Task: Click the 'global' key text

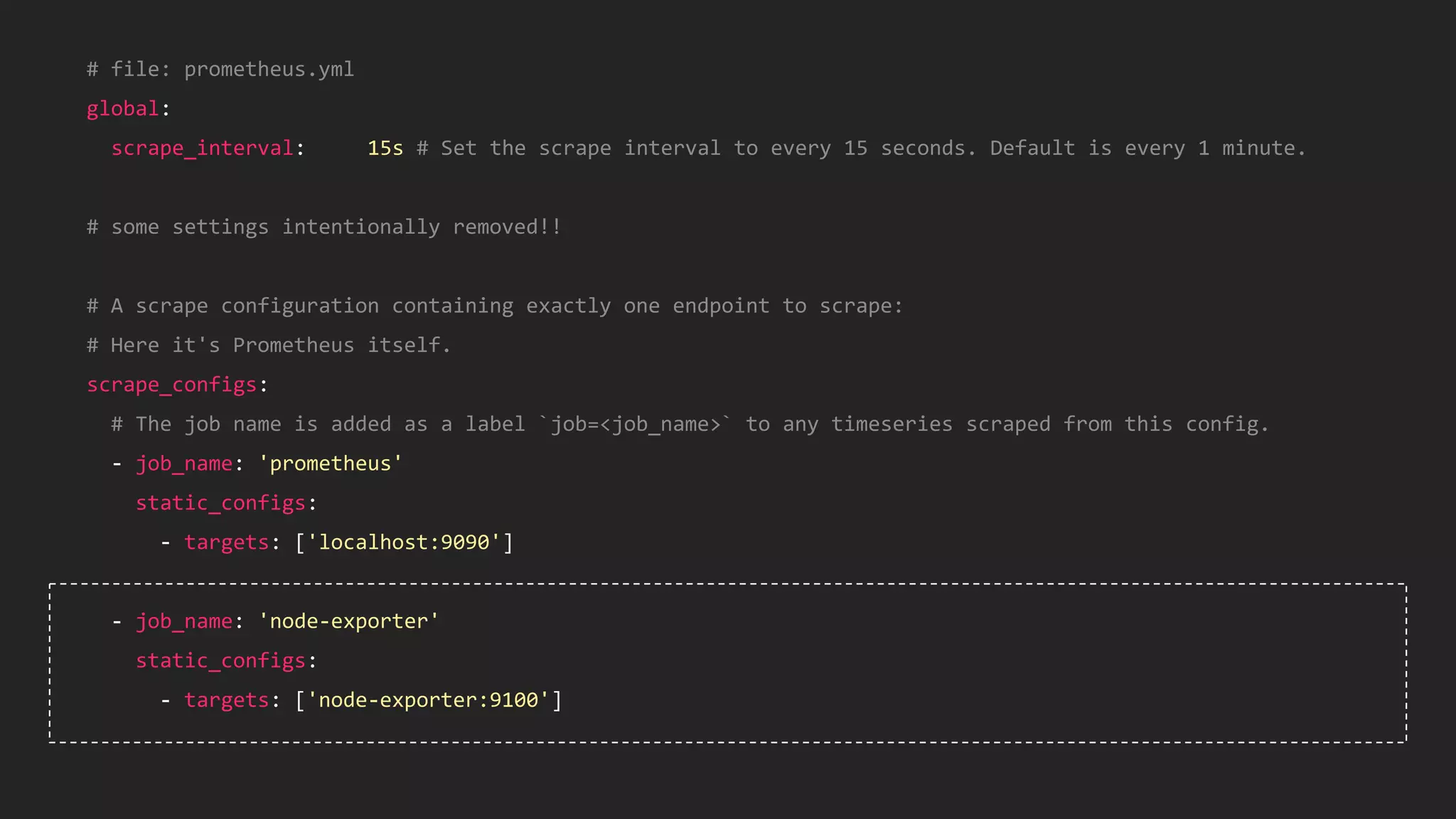Action: coord(122,109)
